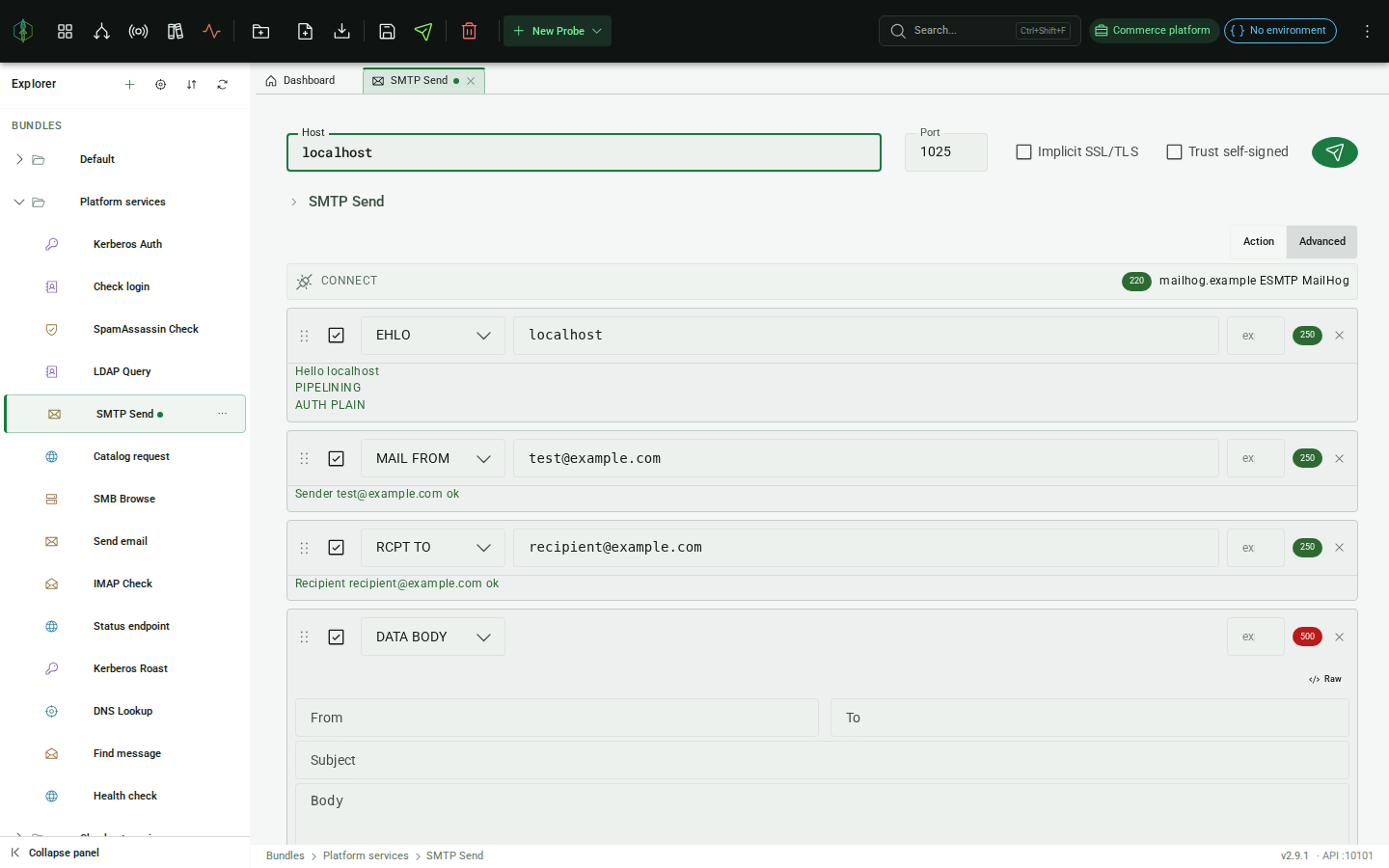This screenshot has height=868, width=1389.
Task: Expand the Default bundle
Action: tap(19, 159)
